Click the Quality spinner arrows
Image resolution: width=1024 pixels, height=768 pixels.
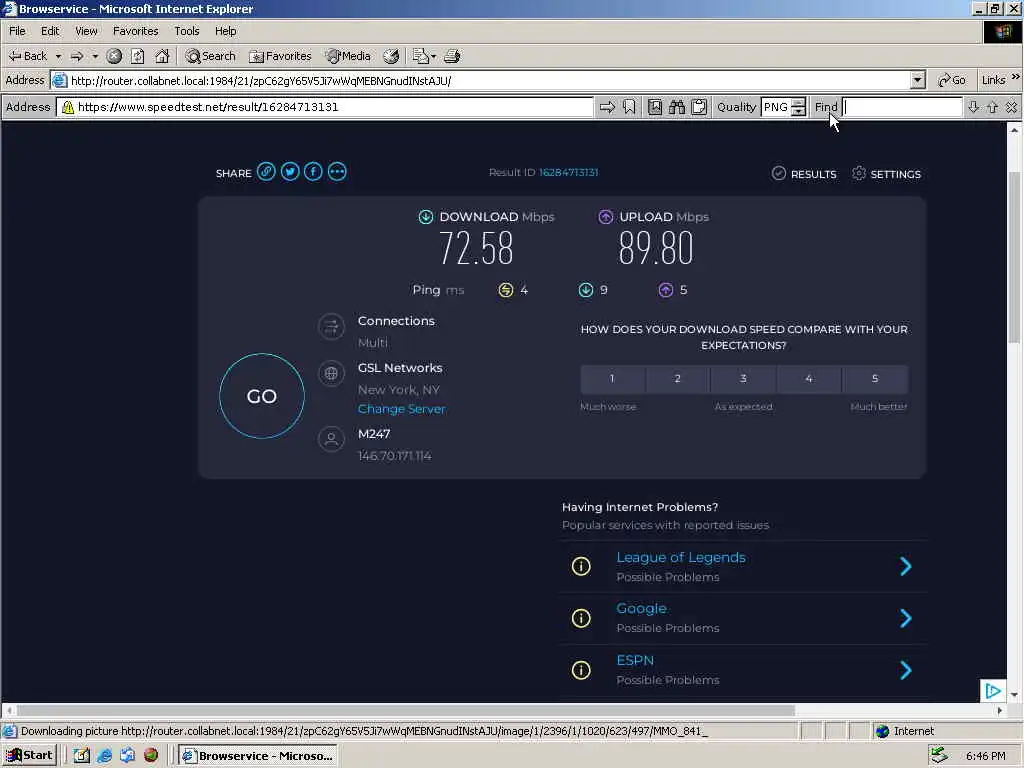click(799, 107)
